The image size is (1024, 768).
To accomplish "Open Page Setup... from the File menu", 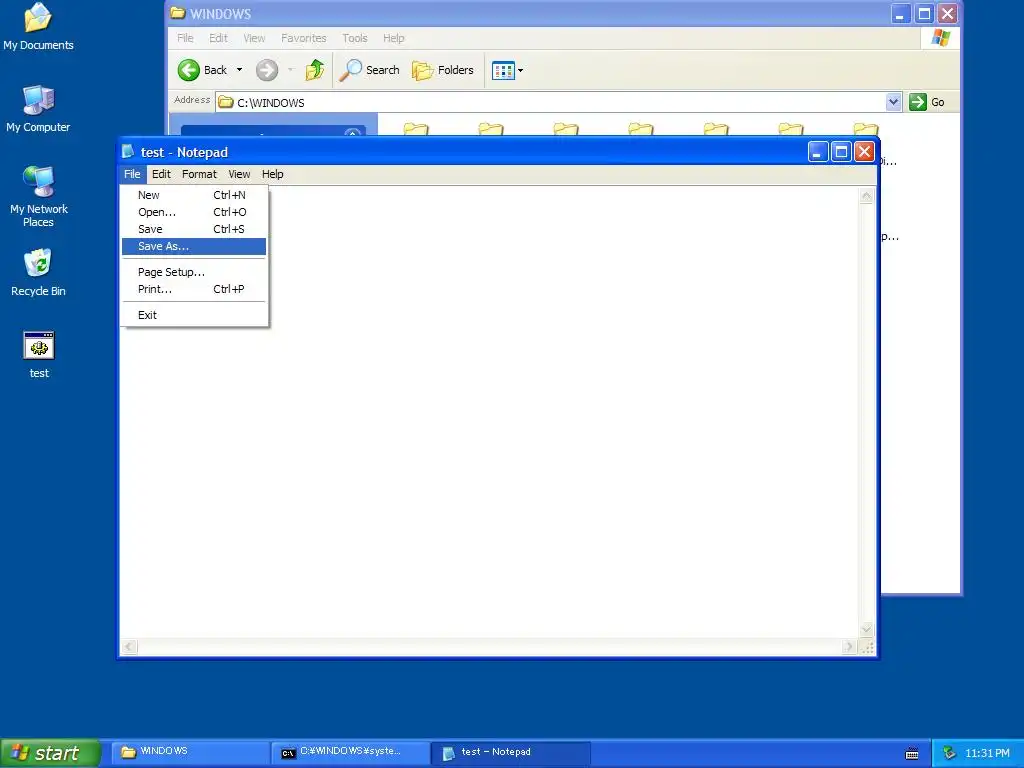I will [194, 272].
